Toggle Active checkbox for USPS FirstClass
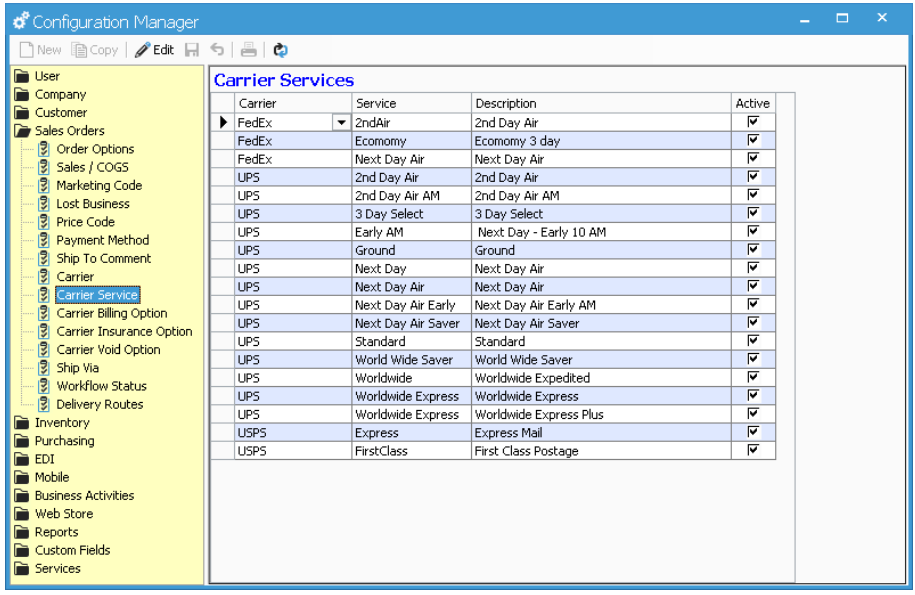915x595 pixels. click(753, 450)
